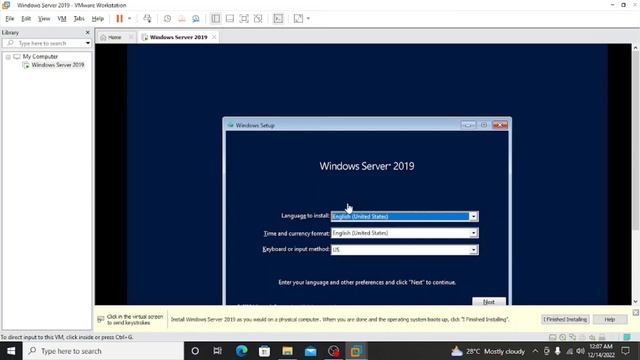Click VMware Workstation taskbar icon
The width and height of the screenshot is (640, 360).
356,351
